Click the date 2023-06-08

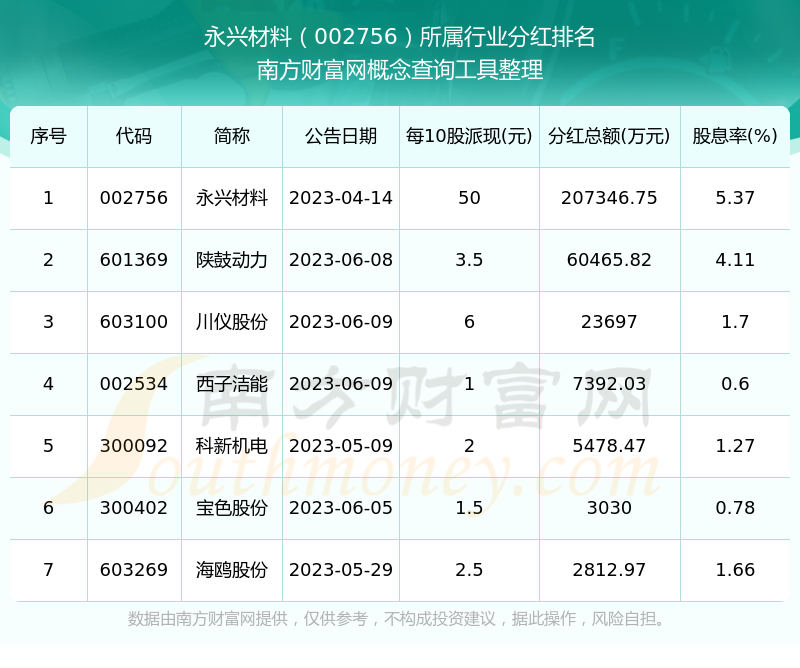[341, 260]
